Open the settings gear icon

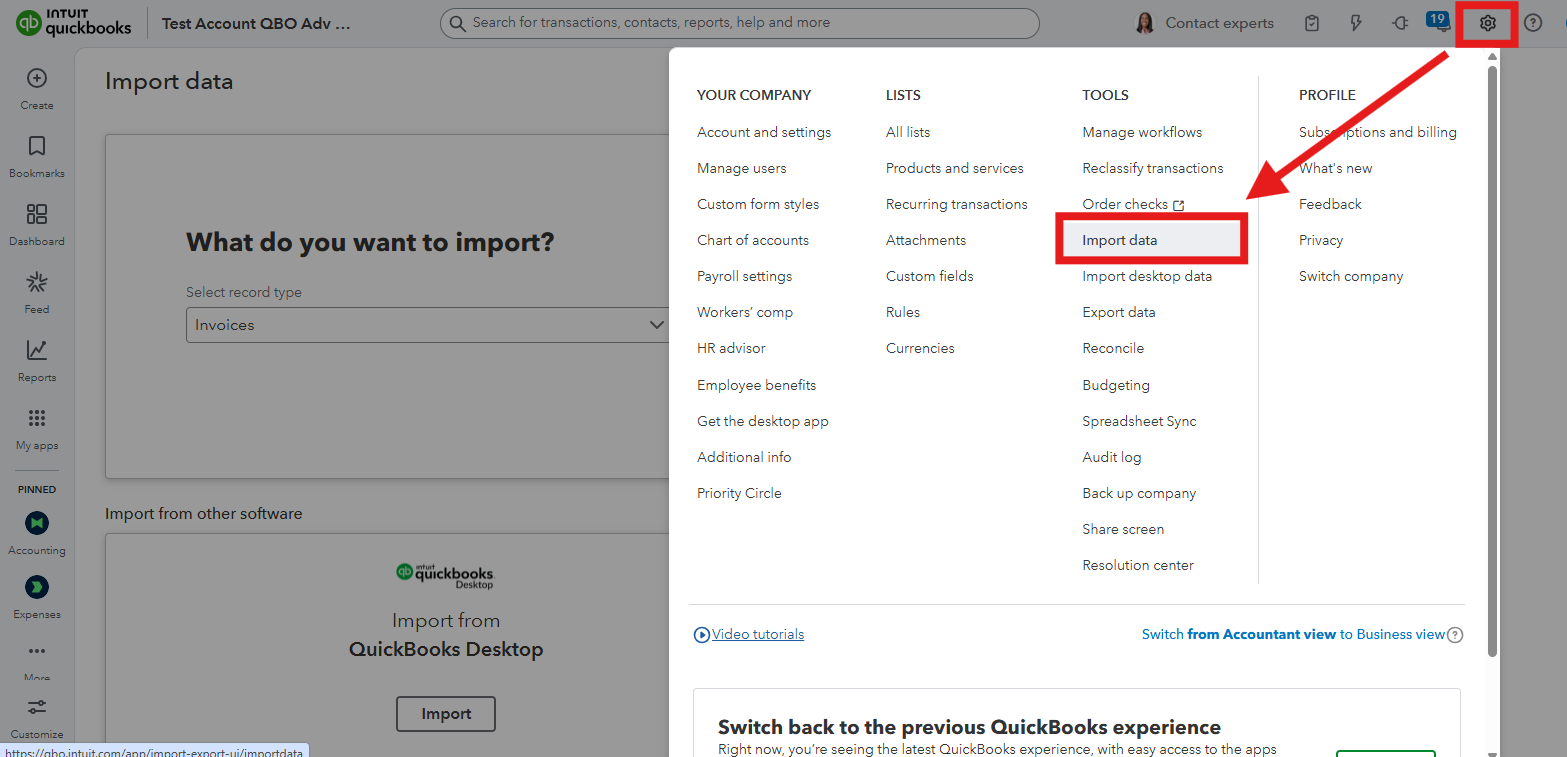coord(1488,23)
